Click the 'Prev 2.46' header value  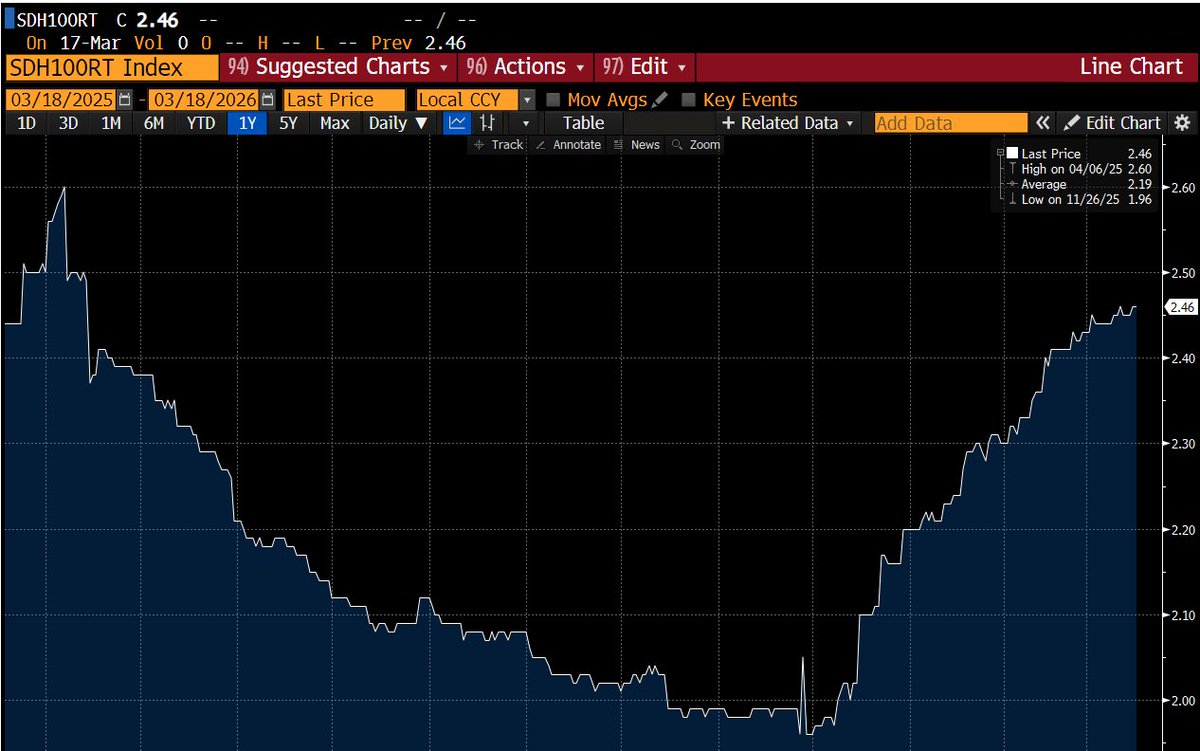coord(418,42)
